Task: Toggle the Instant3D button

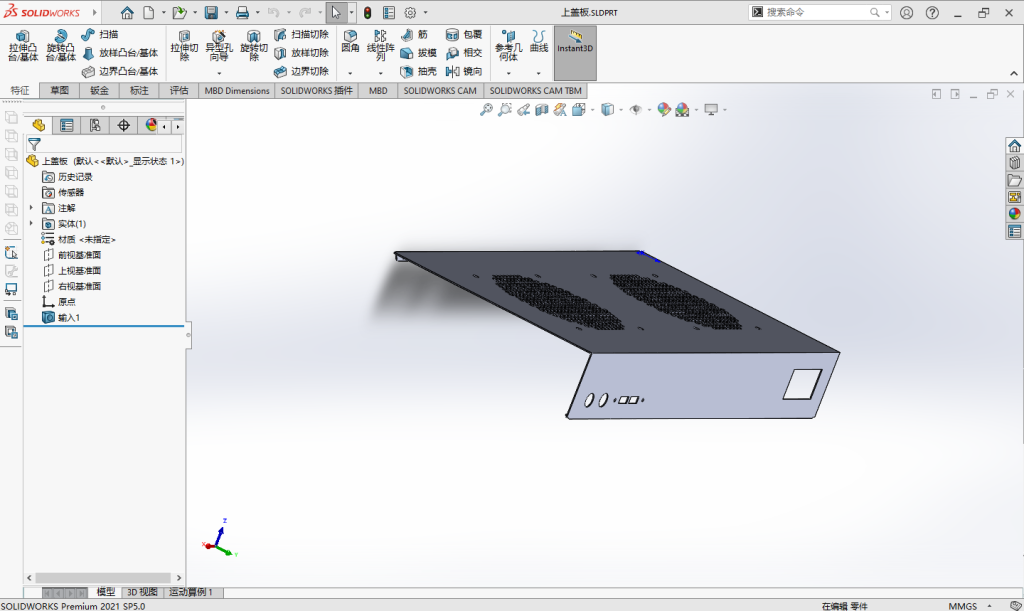Action: 575,41
